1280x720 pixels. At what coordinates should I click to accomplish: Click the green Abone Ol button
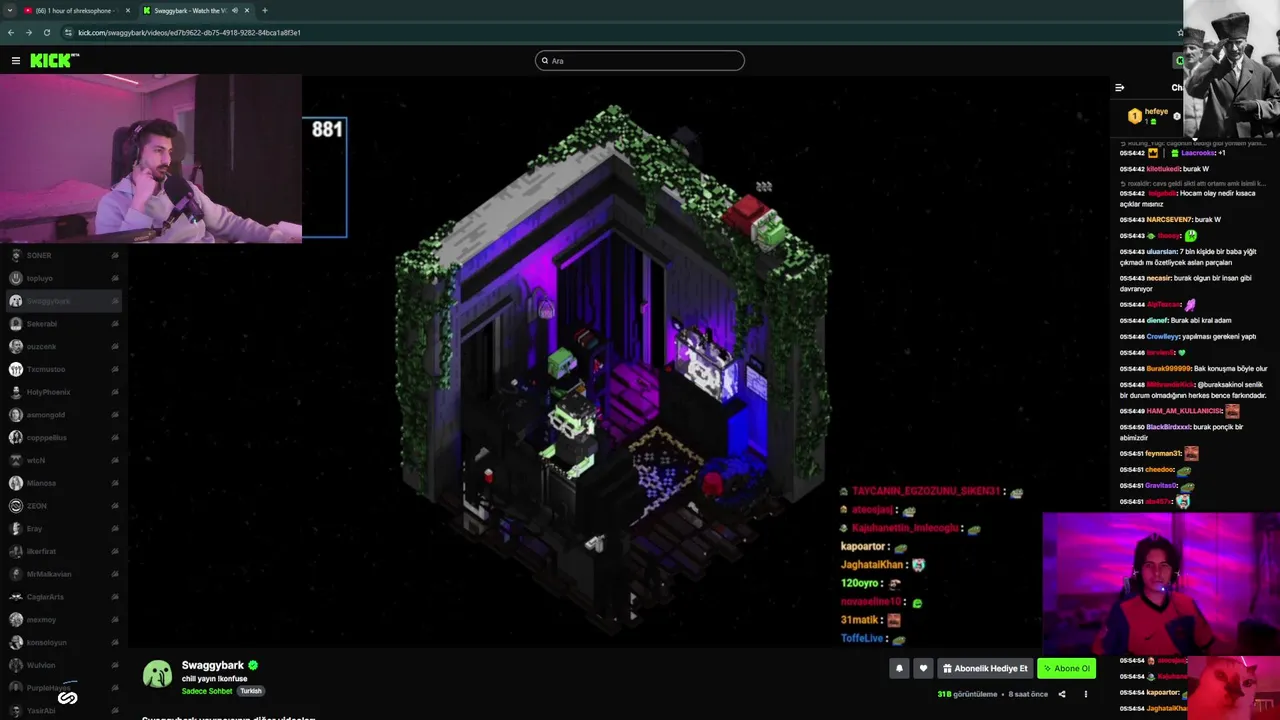coord(1067,668)
